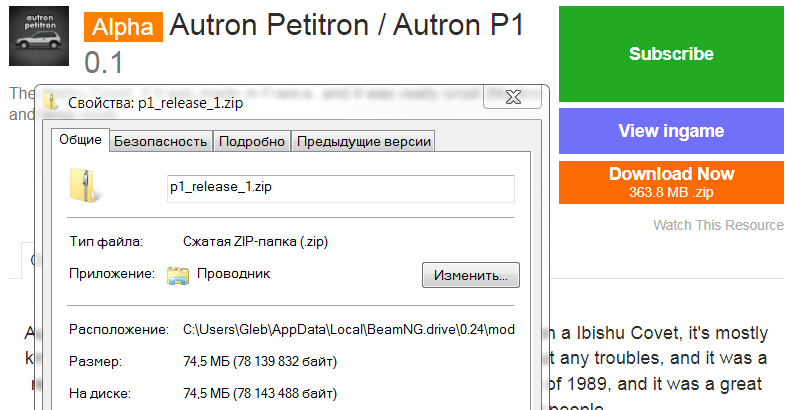Close the p1_release_1.zip properties dialog
Viewport: 788px width, 410px height.
tap(513, 97)
